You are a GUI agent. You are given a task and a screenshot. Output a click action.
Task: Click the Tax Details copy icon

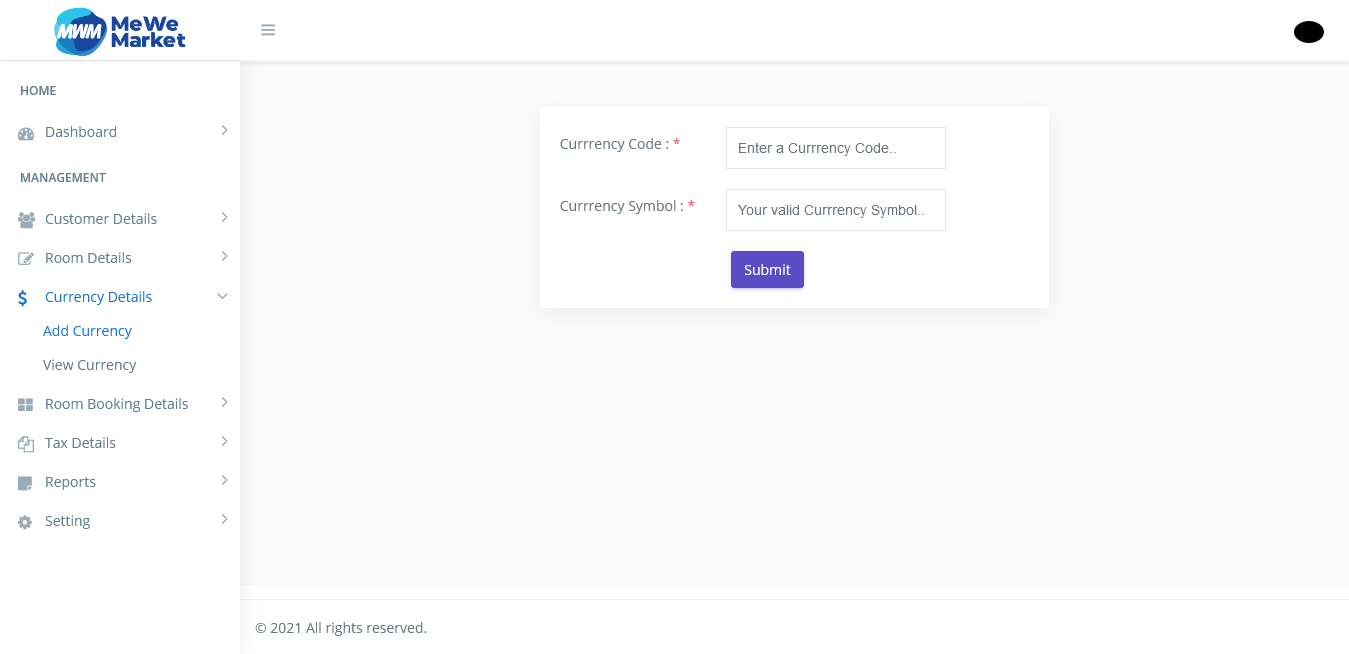[26, 444]
